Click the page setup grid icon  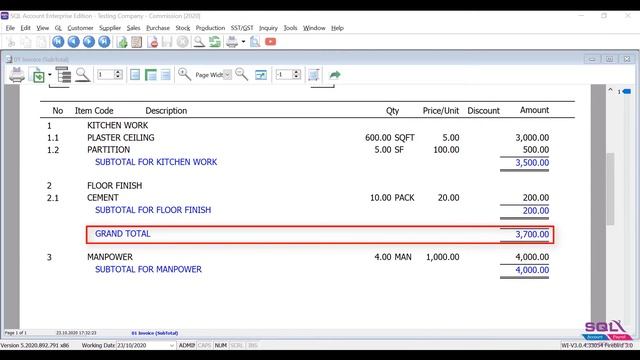click(313, 75)
